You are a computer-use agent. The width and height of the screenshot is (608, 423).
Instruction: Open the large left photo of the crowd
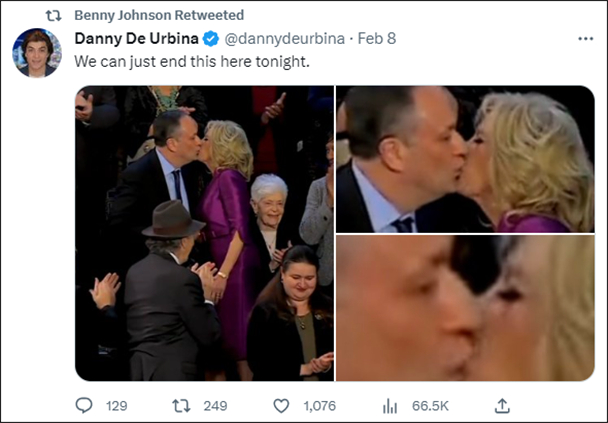point(204,233)
